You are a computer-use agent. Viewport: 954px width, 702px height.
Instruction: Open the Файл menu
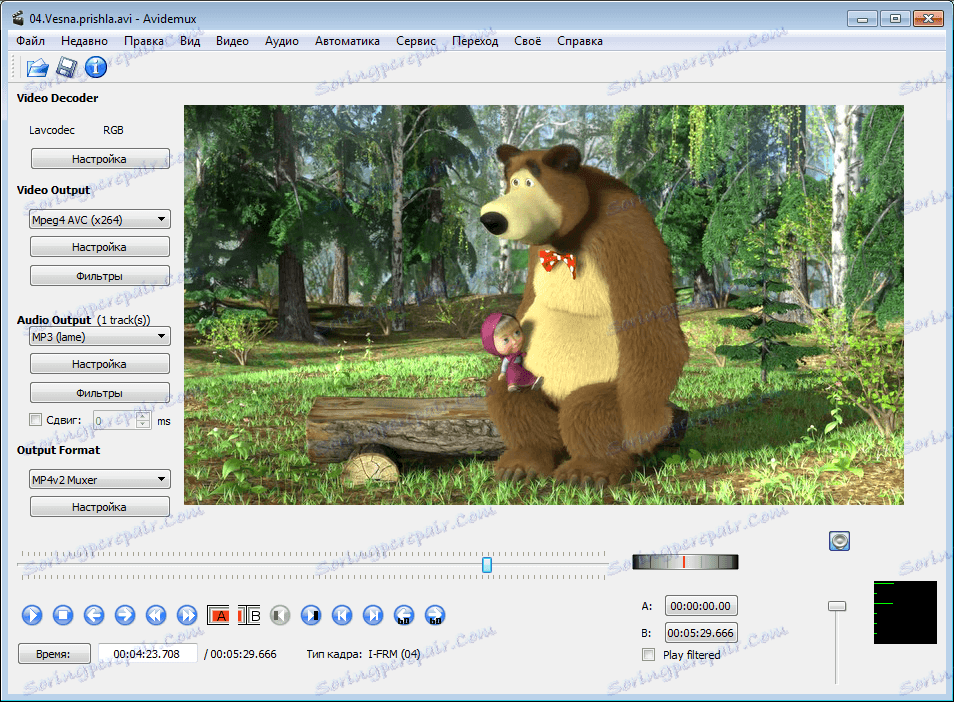pyautogui.click(x=30, y=41)
